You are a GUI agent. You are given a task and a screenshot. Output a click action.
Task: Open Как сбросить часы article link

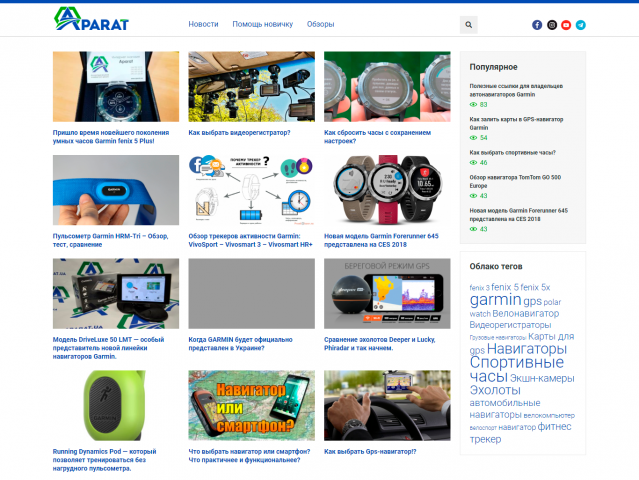tap(377, 137)
